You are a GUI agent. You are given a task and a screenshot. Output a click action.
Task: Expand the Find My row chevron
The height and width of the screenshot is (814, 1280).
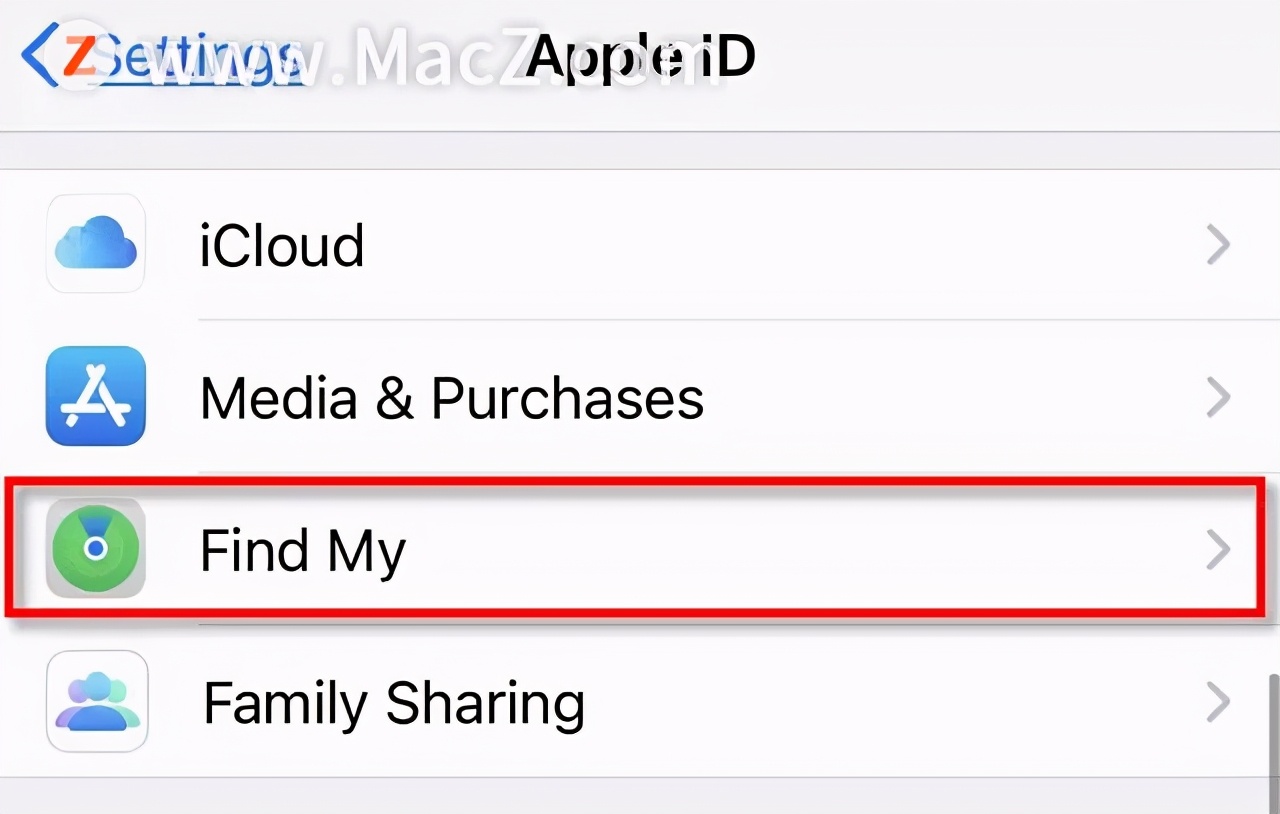click(1217, 549)
